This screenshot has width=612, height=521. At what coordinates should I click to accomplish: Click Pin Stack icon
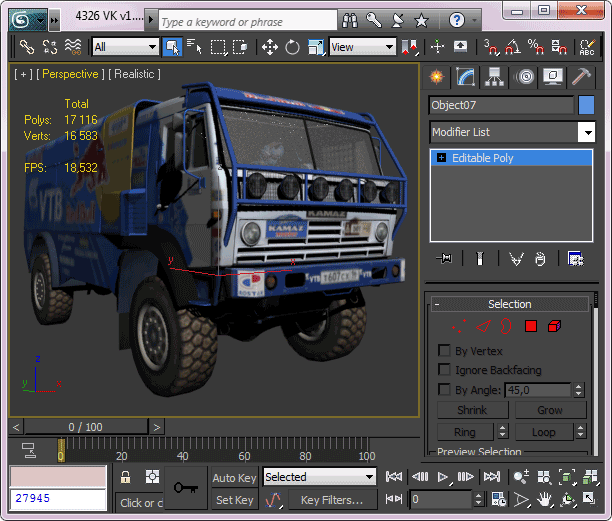click(445, 258)
